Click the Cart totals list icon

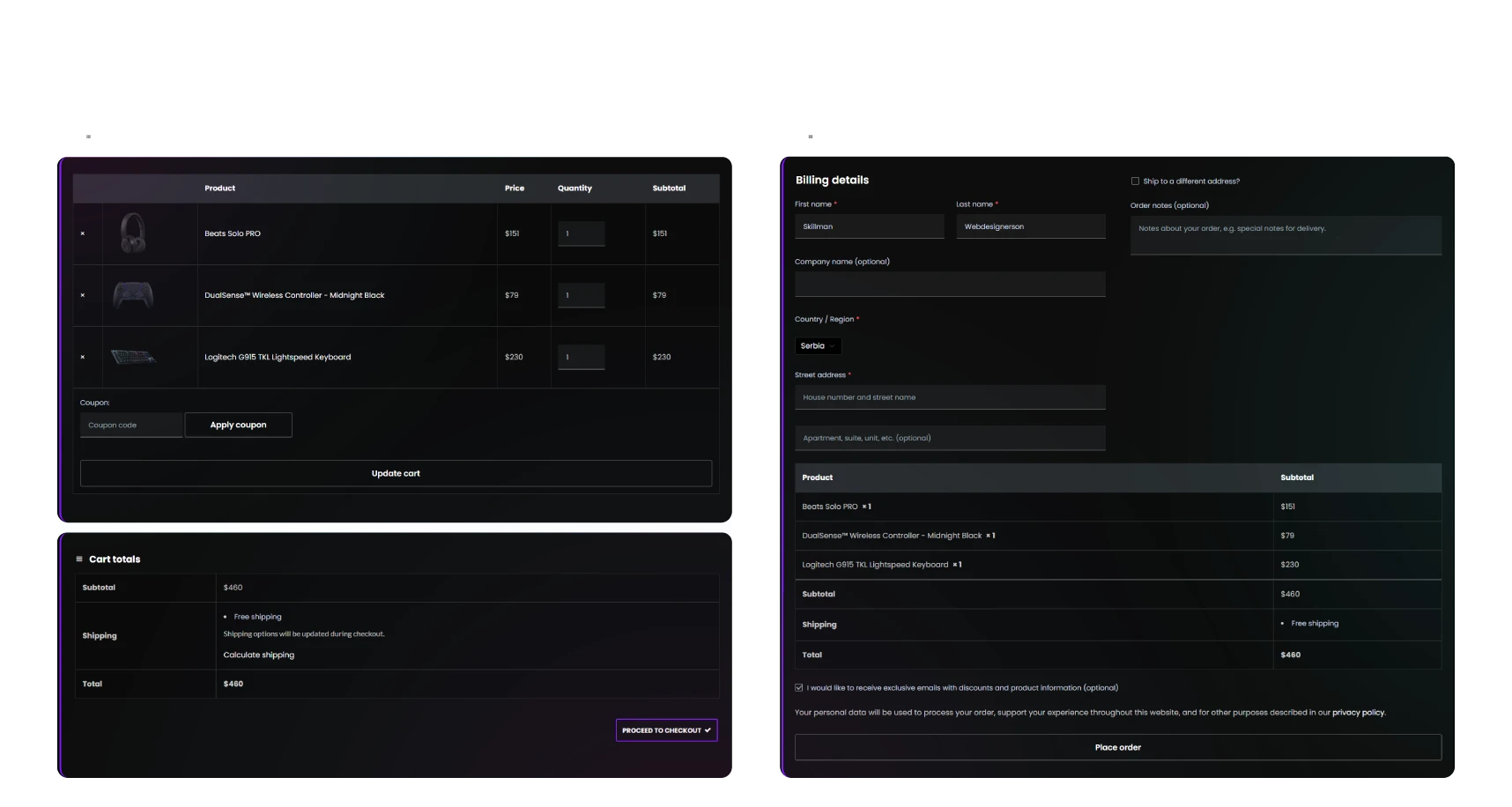point(79,559)
